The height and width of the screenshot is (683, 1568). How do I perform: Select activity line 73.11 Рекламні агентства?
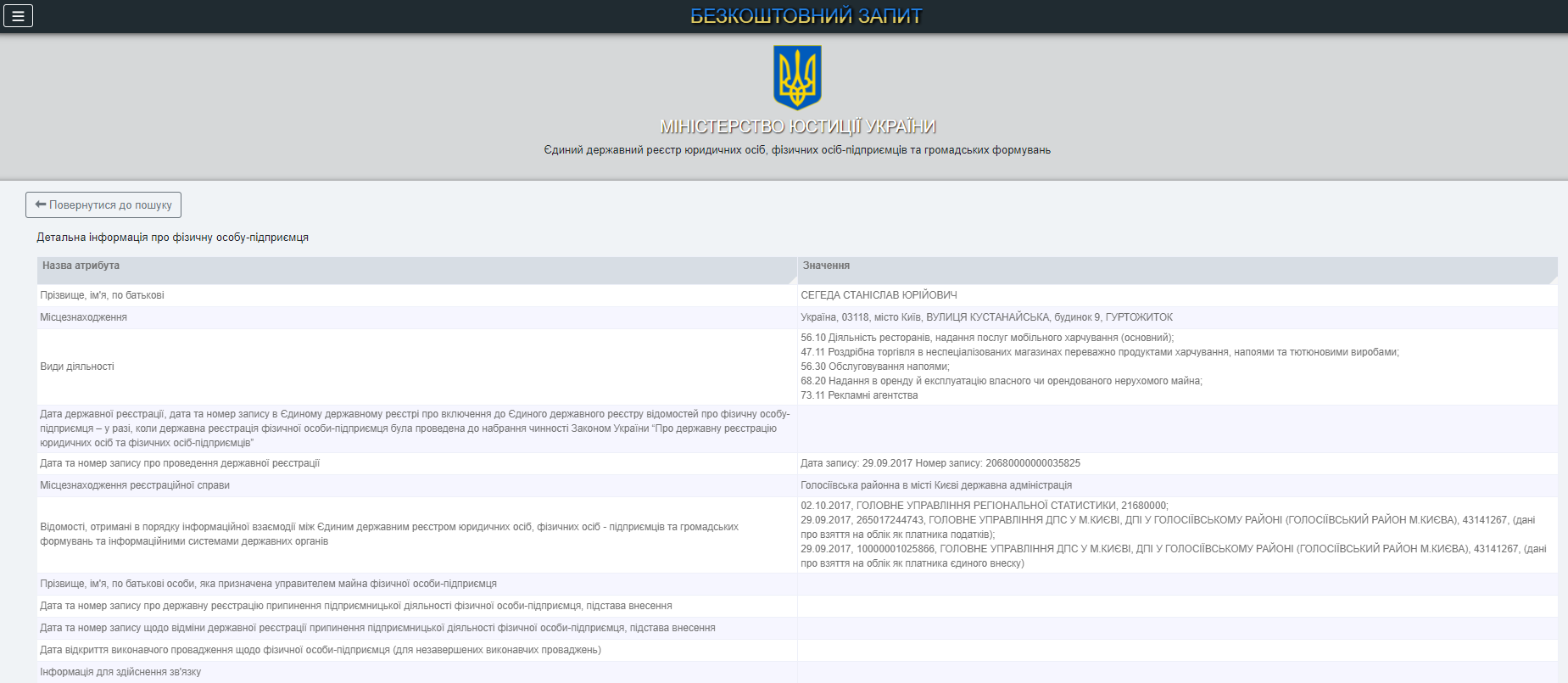(x=858, y=395)
